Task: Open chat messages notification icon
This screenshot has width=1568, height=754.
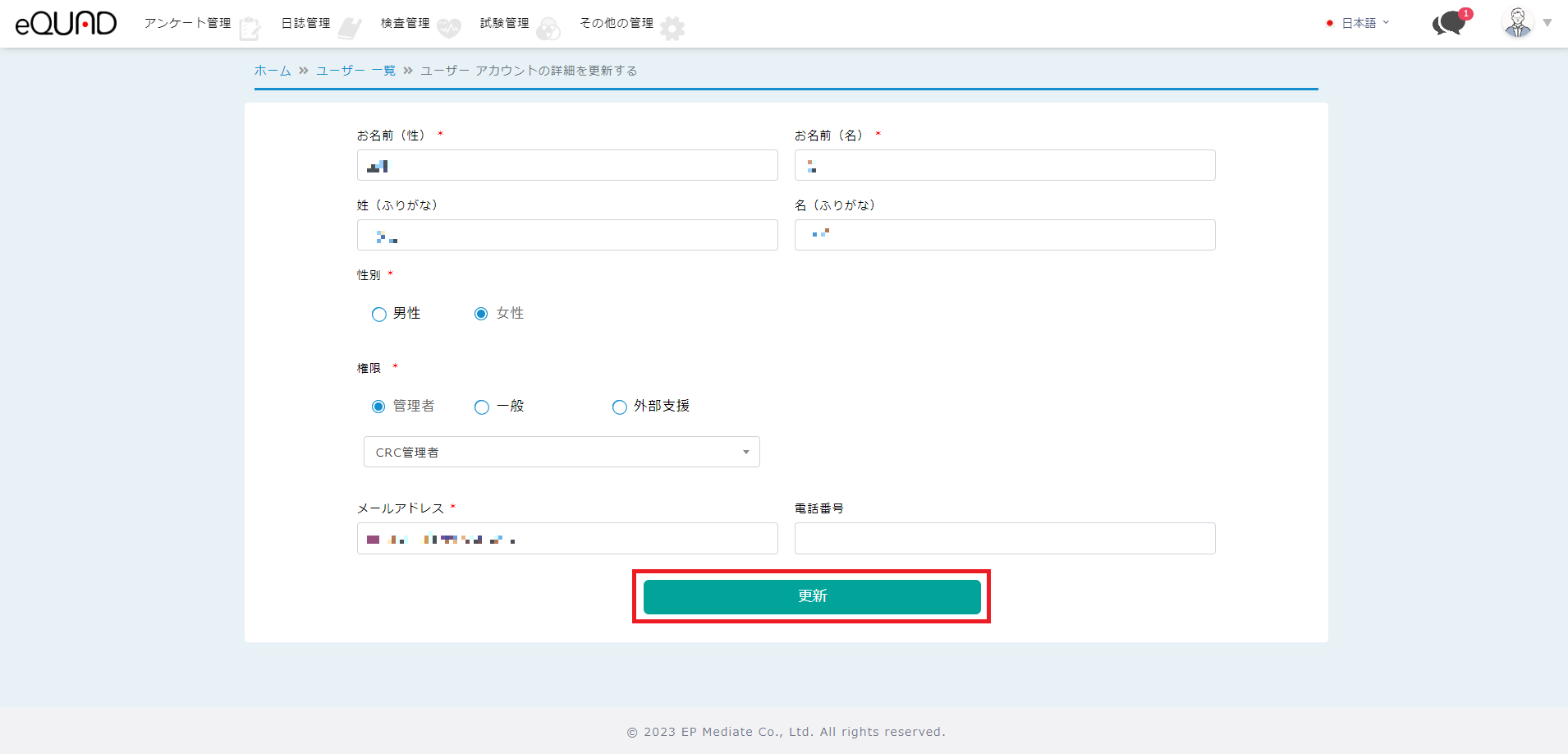Action: tap(1450, 23)
